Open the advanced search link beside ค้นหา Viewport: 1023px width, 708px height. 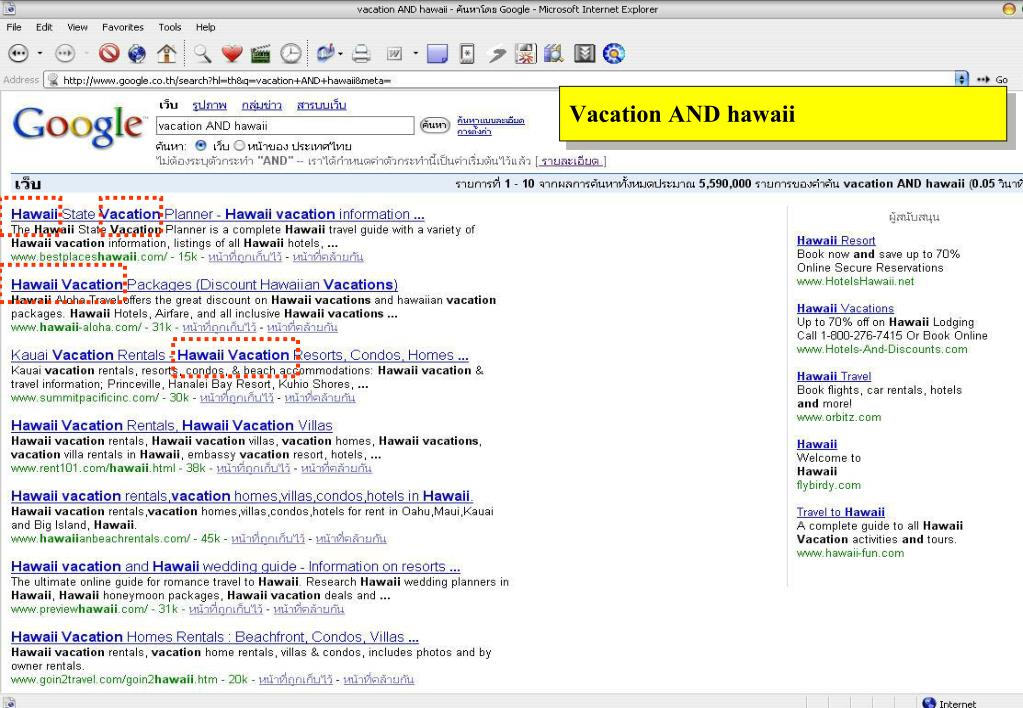click(x=491, y=120)
